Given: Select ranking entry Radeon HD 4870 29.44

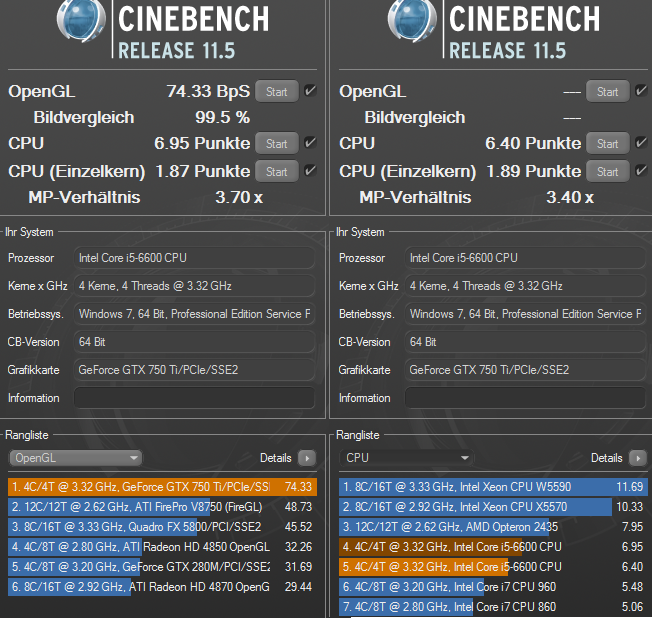Looking at the screenshot, I should click(x=162, y=587).
